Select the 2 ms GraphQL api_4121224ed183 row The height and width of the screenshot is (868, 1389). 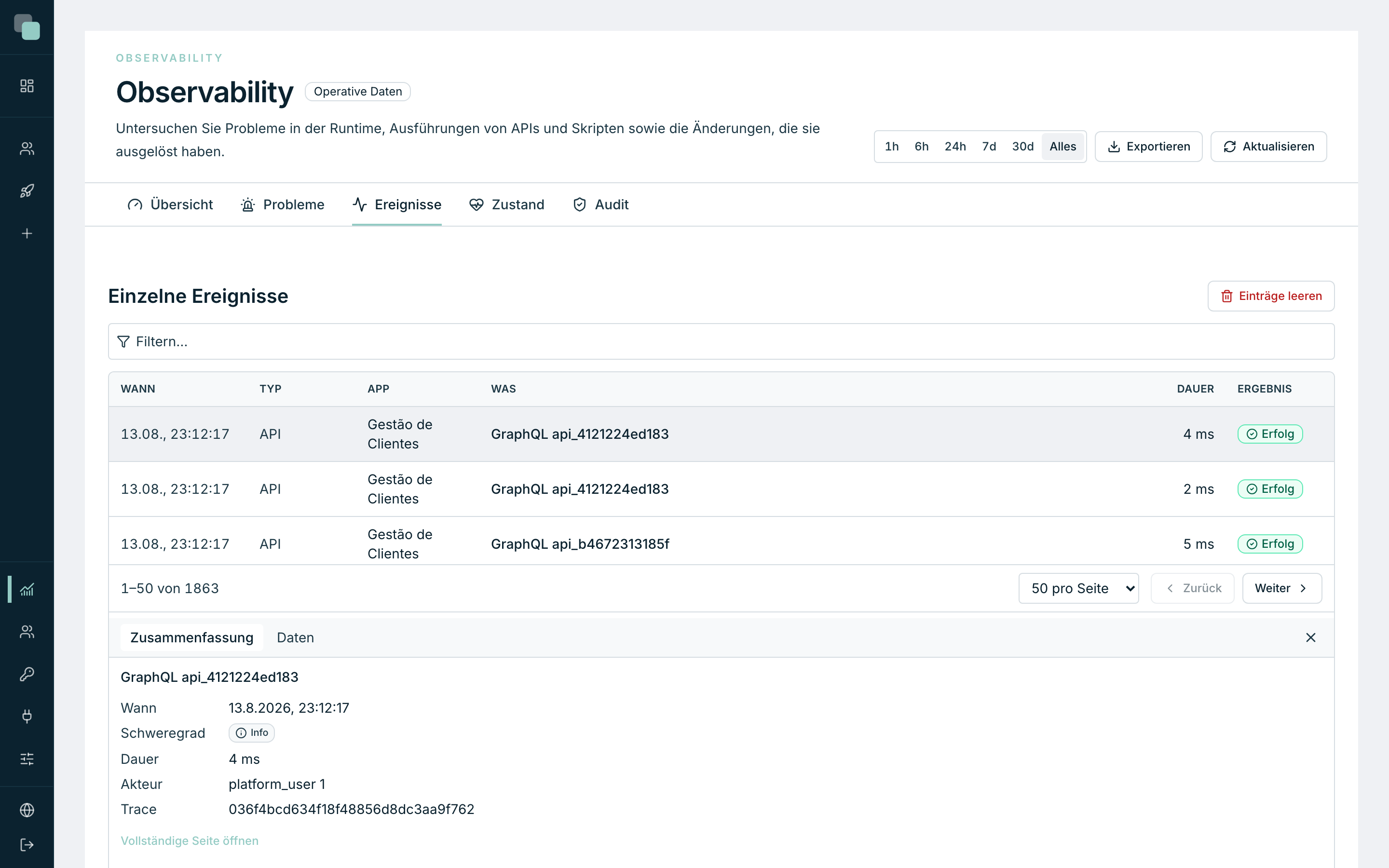tap(721, 489)
